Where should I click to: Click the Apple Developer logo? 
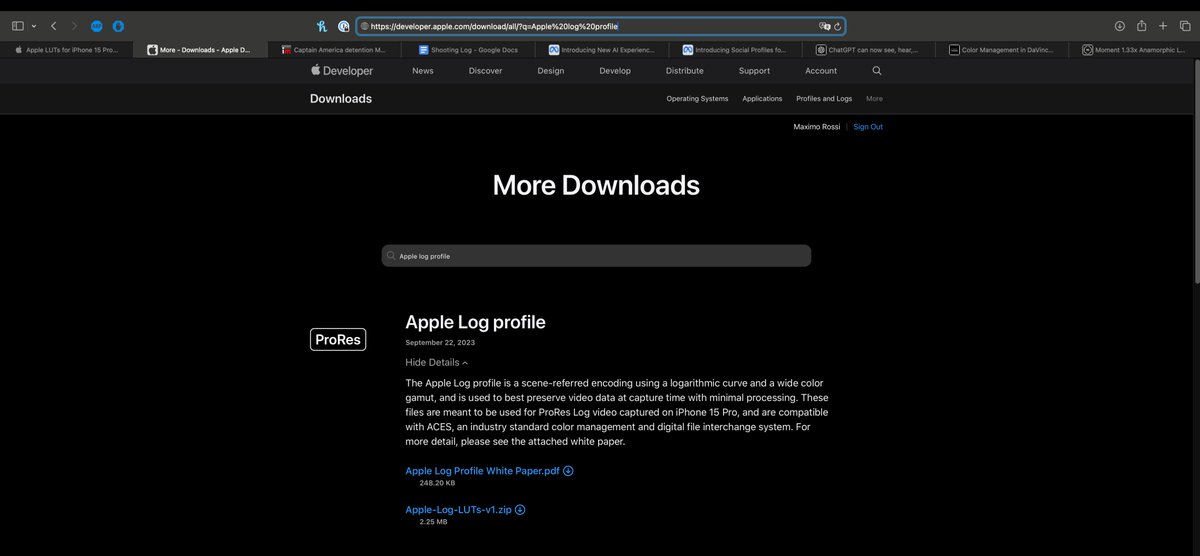click(342, 71)
